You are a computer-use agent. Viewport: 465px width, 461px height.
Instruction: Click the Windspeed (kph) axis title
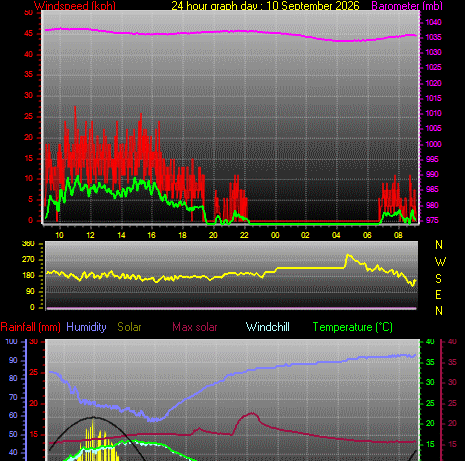coord(75,6)
